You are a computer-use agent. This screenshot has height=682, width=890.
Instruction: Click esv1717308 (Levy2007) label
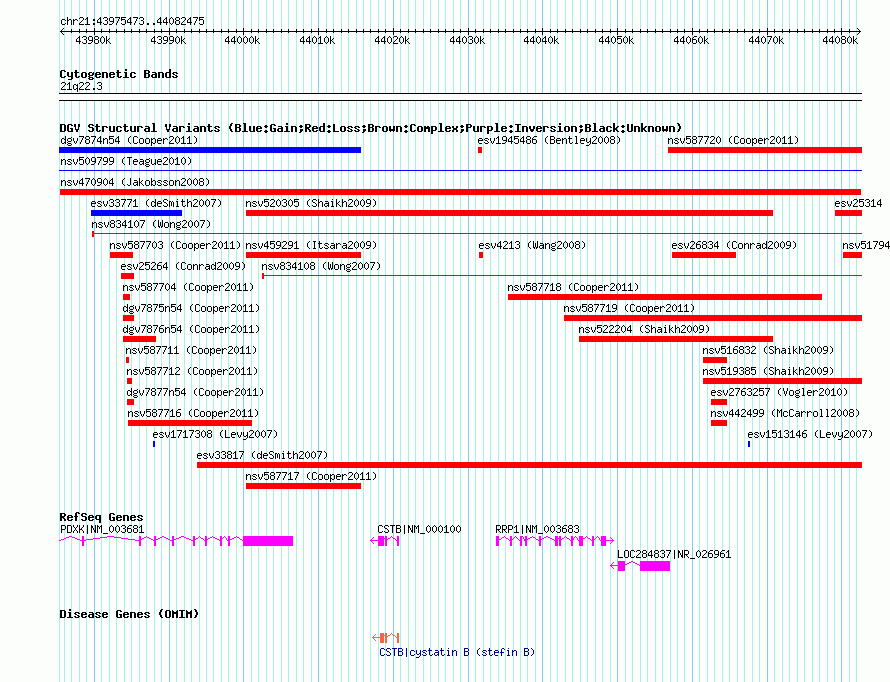pos(215,434)
